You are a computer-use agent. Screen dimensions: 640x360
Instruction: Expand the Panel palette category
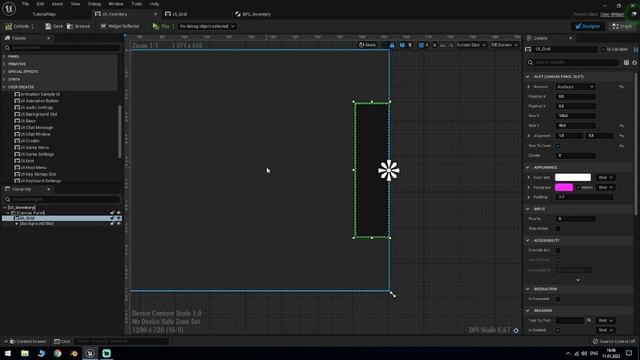4,57
